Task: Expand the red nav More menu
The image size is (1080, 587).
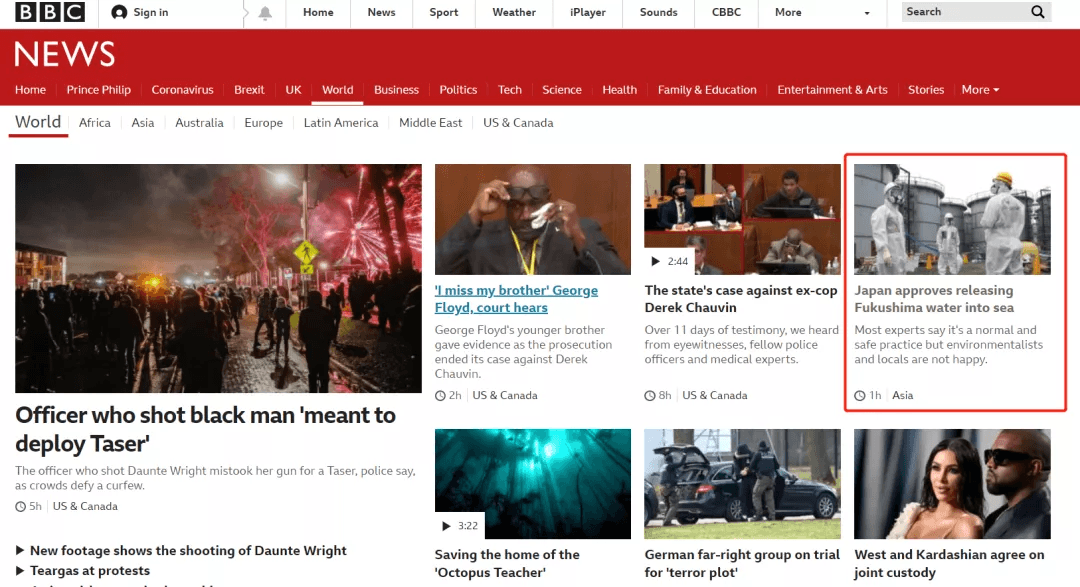Action: coord(980,90)
